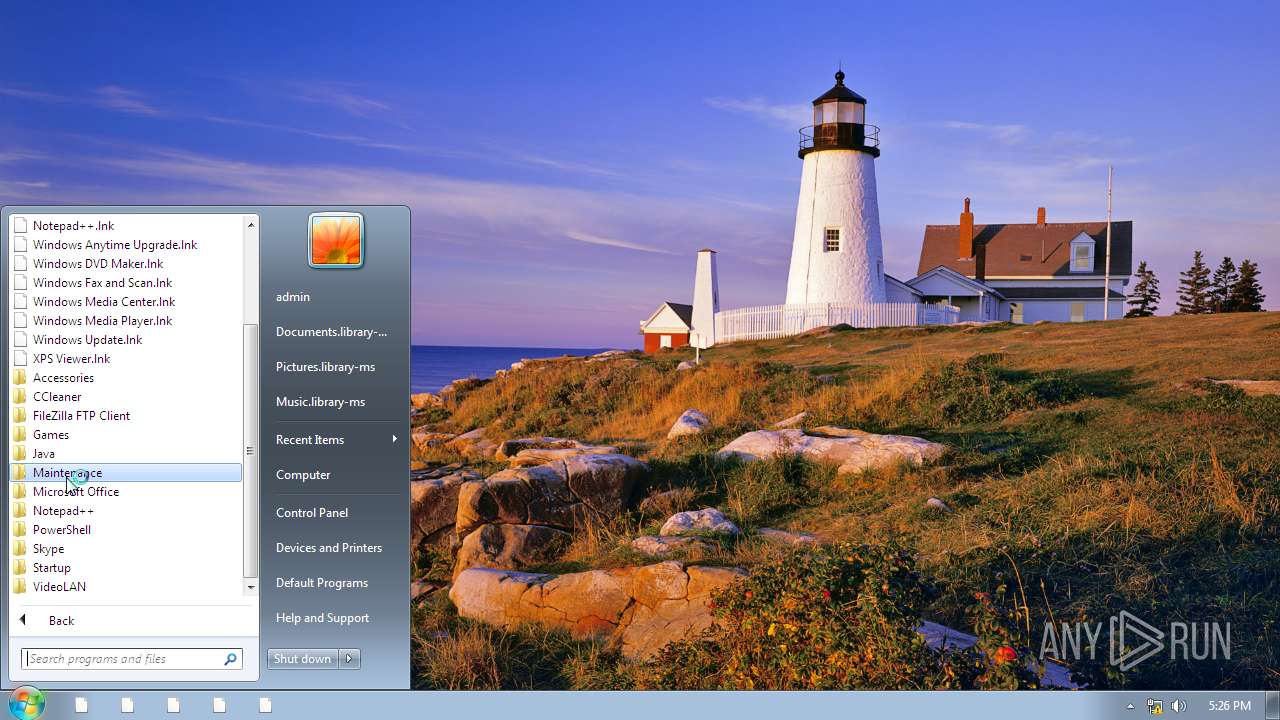Screen dimensions: 1280x720
Task: Open the VideoLAN folder icon
Action: coord(20,587)
